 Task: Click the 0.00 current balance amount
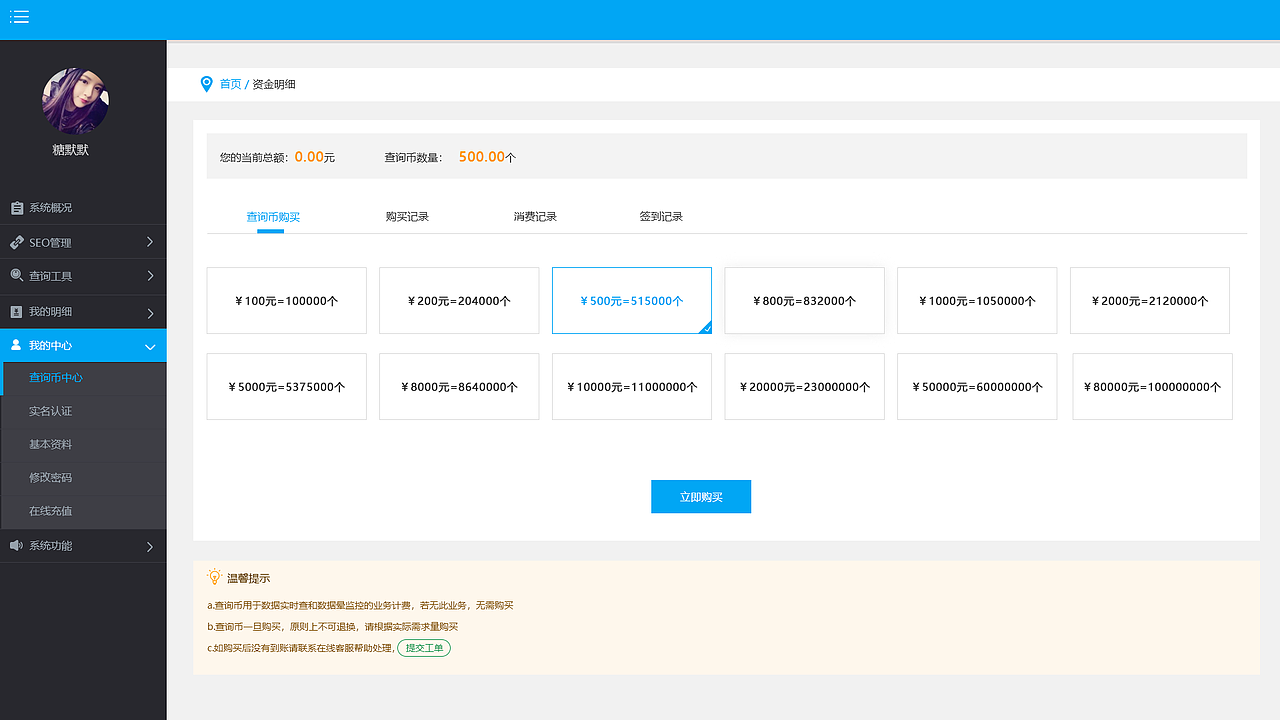click(x=309, y=157)
